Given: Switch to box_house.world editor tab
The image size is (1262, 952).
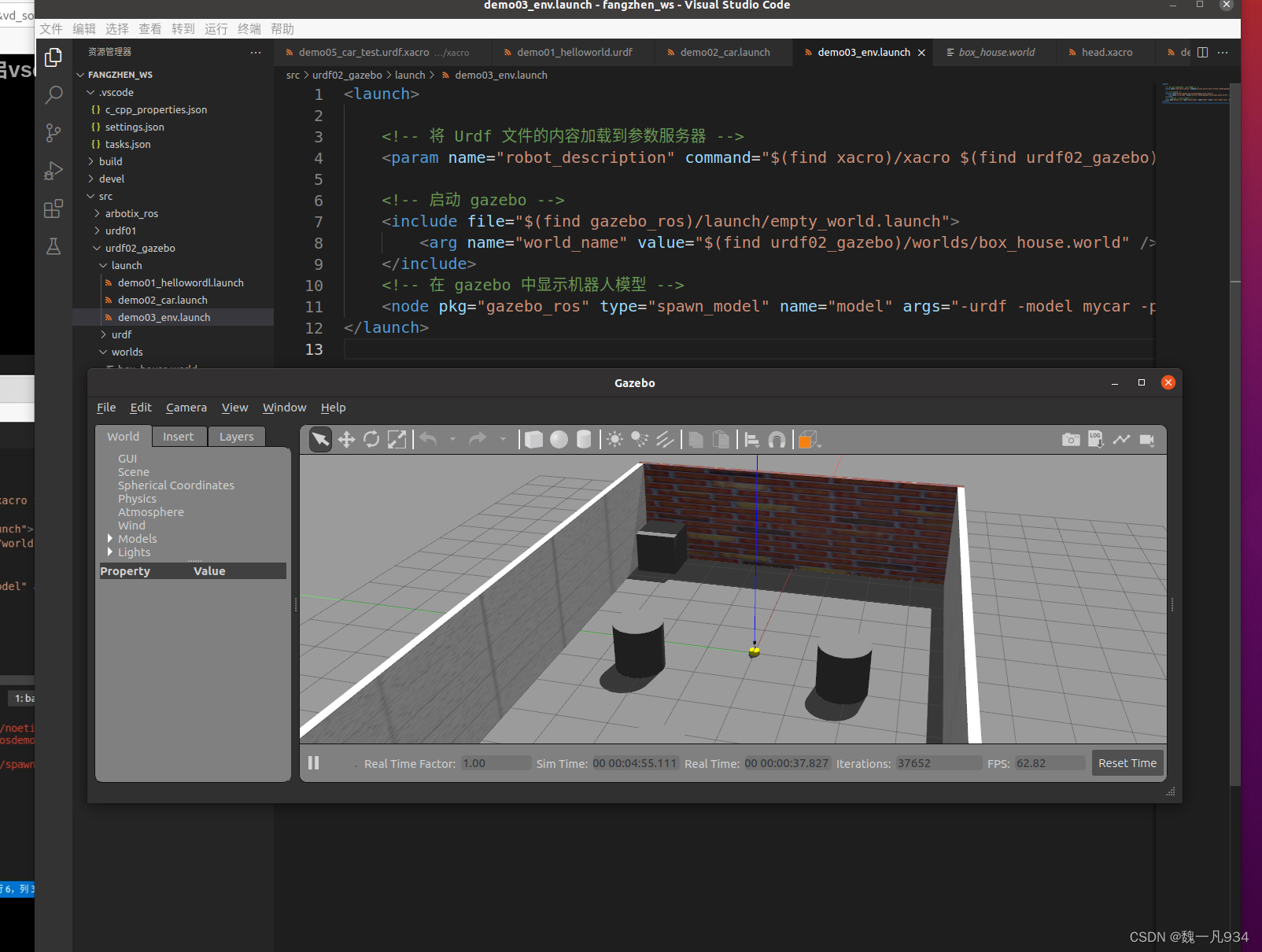Looking at the screenshot, I should point(996,52).
